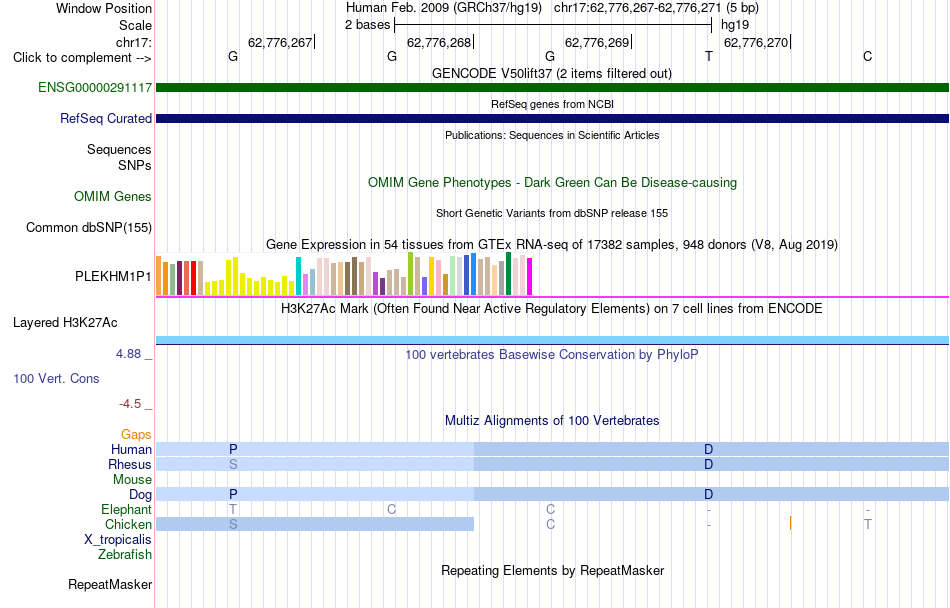950x608 pixels.
Task: Click the X_tropicalis alignment row label
Action: [x=118, y=540]
